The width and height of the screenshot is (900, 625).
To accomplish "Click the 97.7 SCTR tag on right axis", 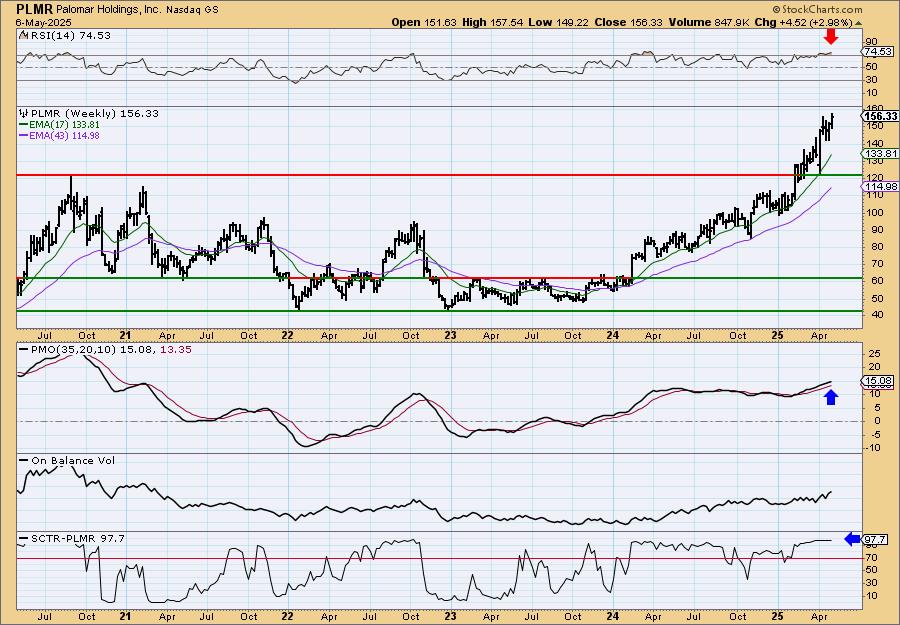I will [x=875, y=539].
